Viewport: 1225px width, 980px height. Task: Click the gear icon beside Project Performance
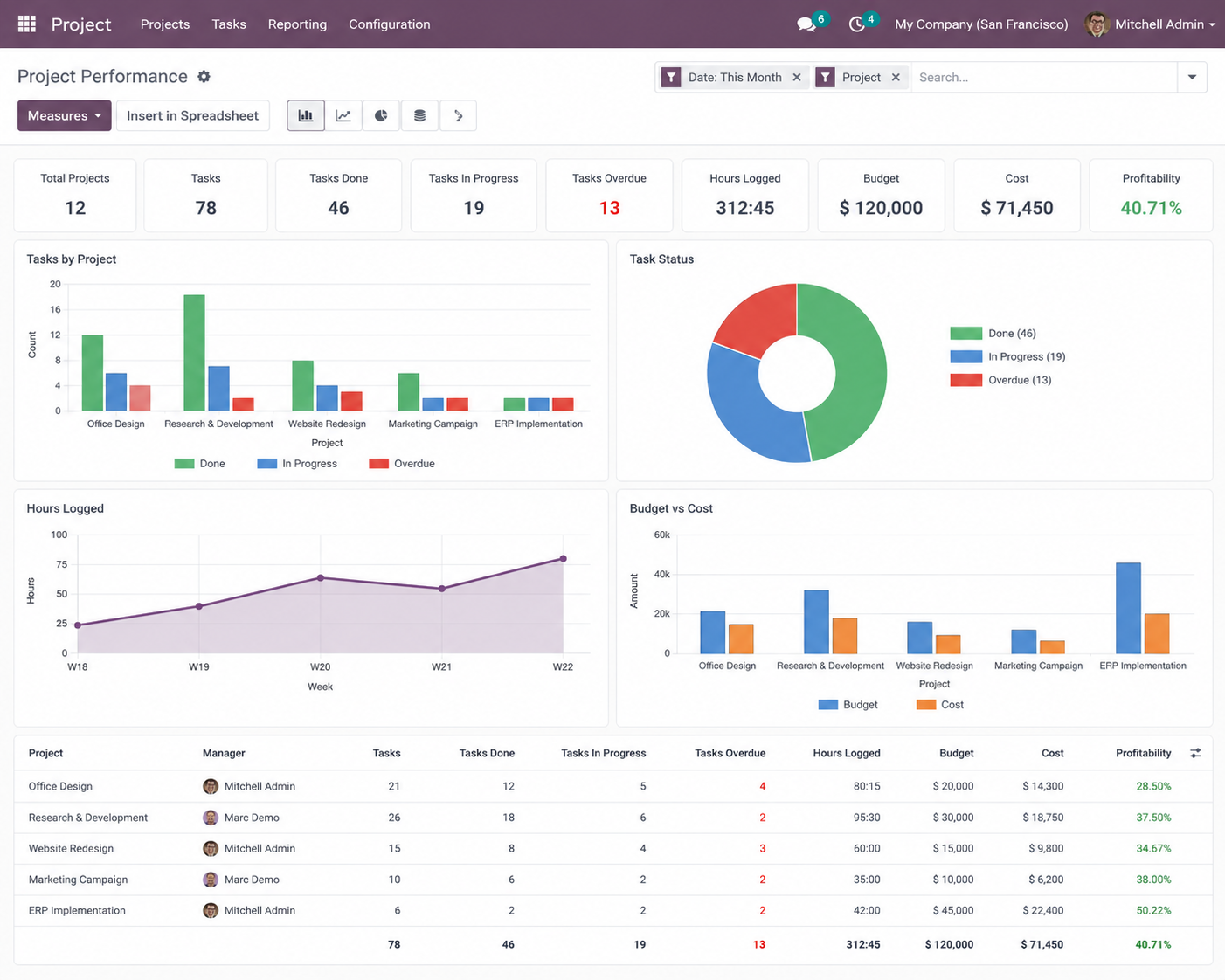coord(204,77)
